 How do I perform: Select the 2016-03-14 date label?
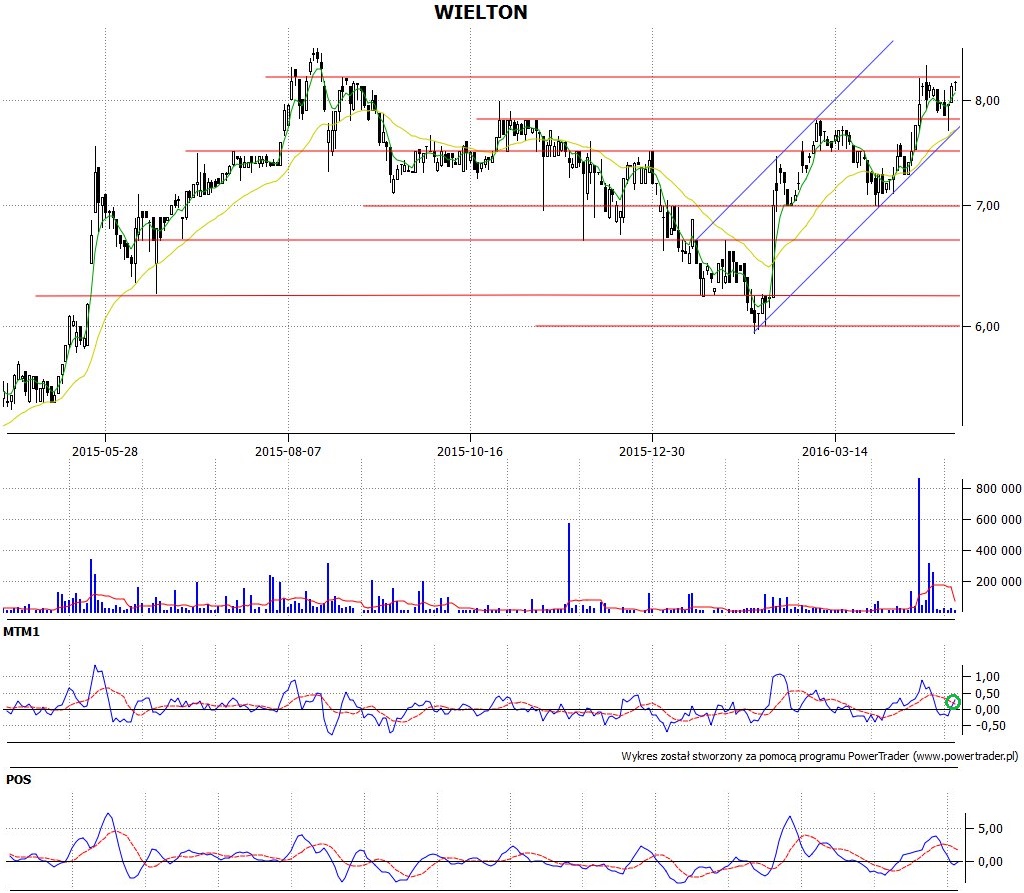pos(835,451)
